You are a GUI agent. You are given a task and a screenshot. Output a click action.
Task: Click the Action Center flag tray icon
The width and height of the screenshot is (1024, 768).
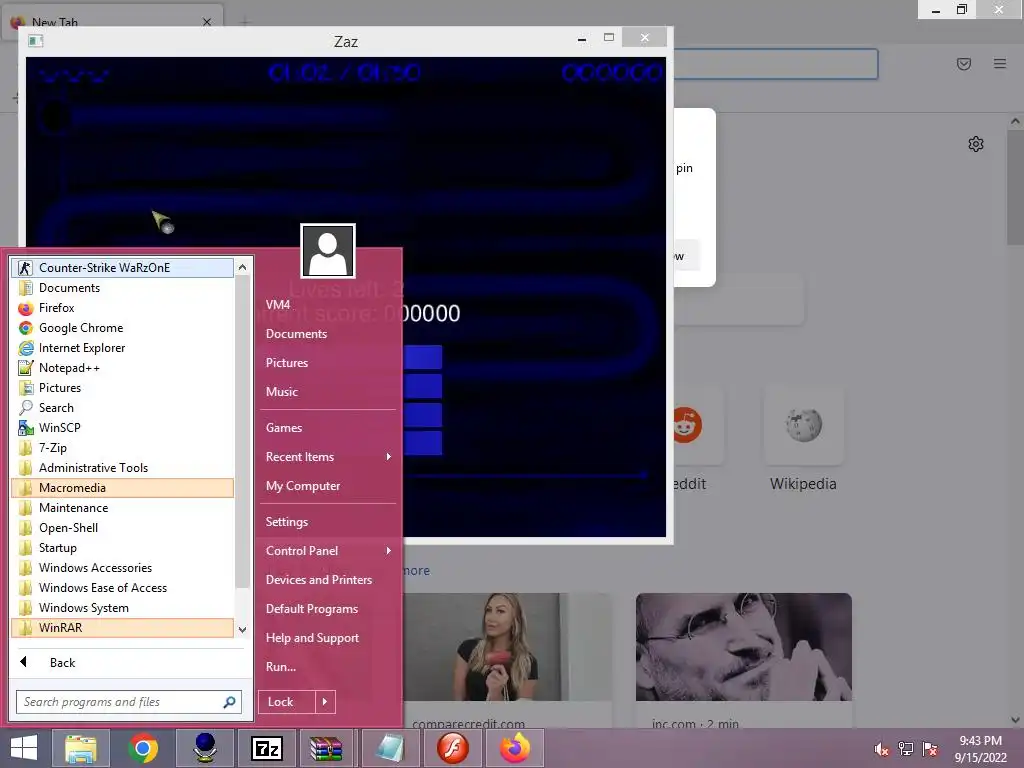click(930, 749)
